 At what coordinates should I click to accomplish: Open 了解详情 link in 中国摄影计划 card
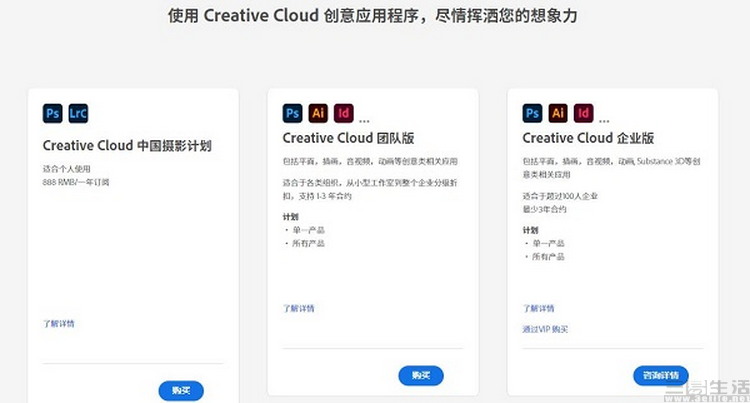pyautogui.click(x=59, y=324)
